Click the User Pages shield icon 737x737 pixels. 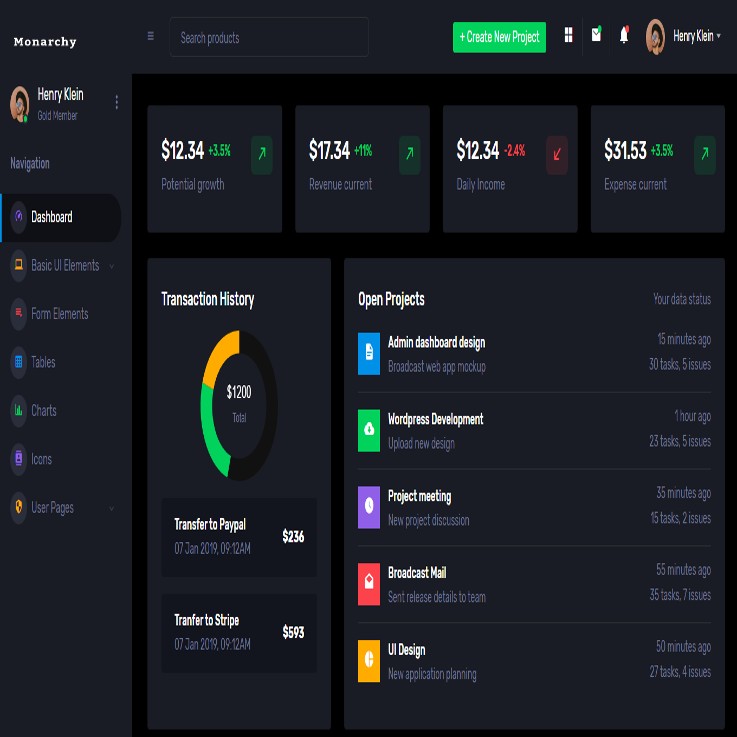[x=19, y=507]
